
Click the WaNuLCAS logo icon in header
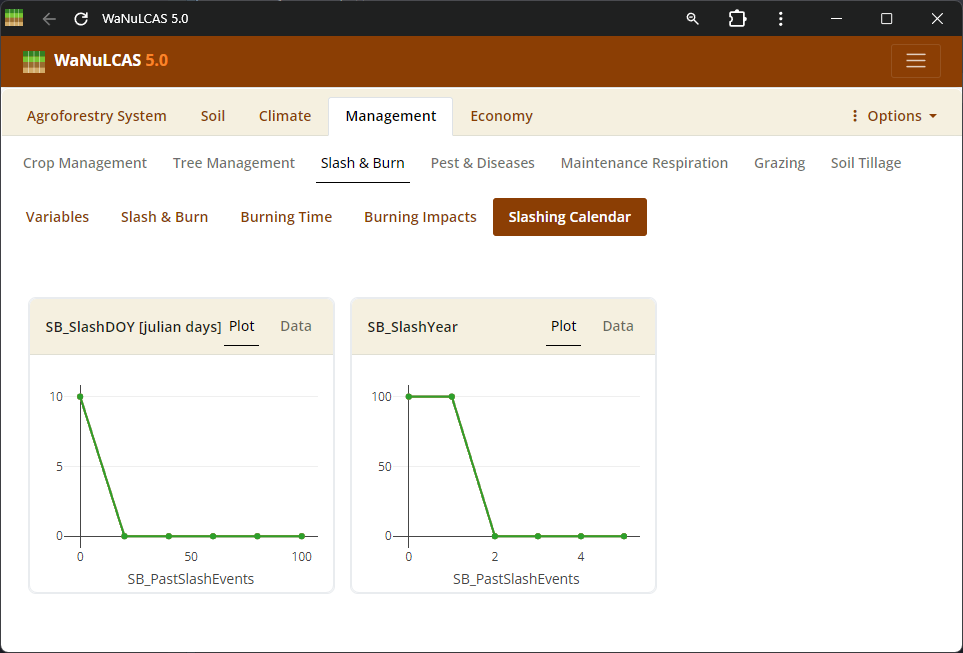tap(34, 61)
